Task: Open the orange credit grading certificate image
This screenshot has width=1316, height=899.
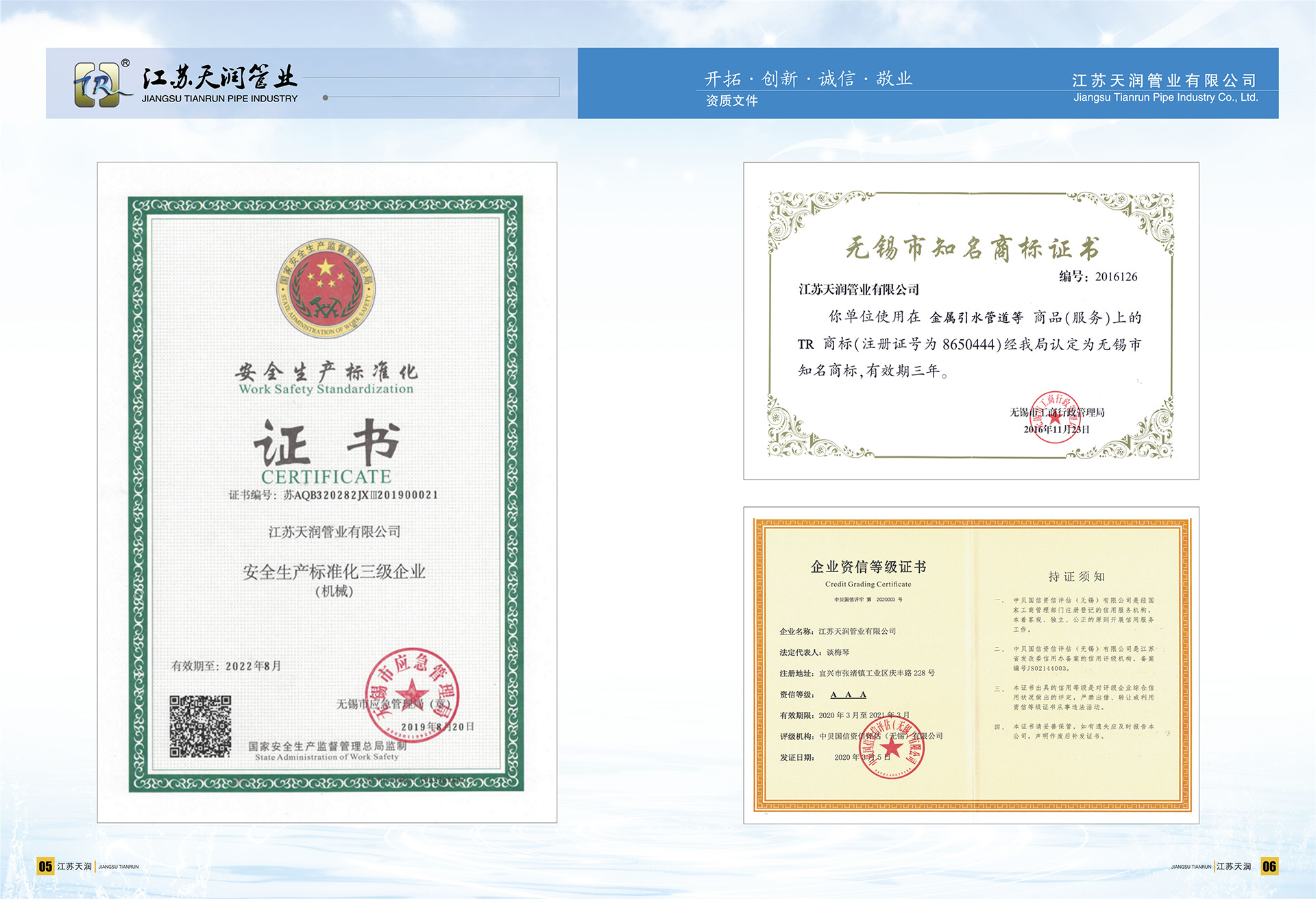Action: (971, 665)
